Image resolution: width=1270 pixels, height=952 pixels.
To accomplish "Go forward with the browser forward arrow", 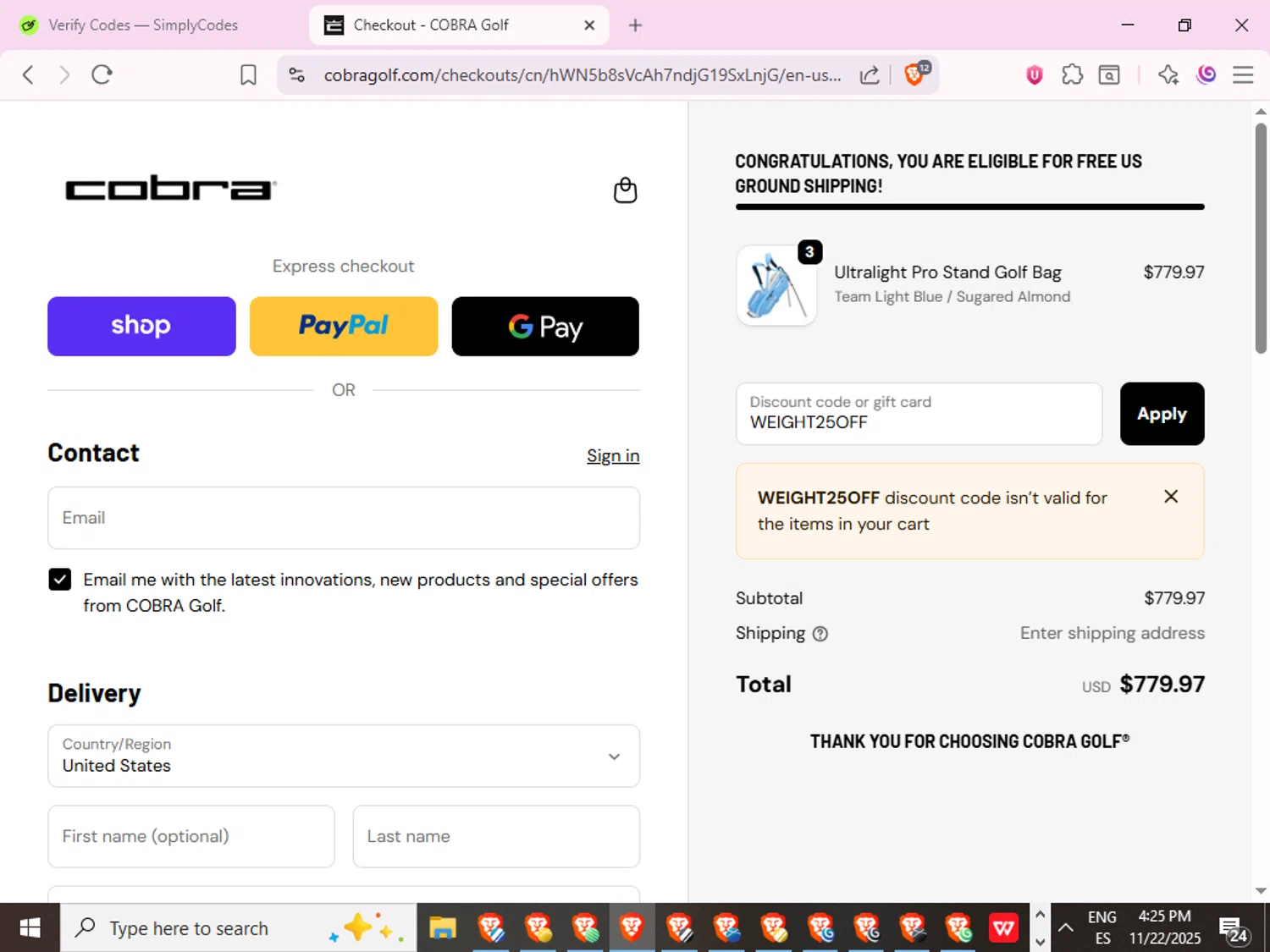I will (x=64, y=74).
